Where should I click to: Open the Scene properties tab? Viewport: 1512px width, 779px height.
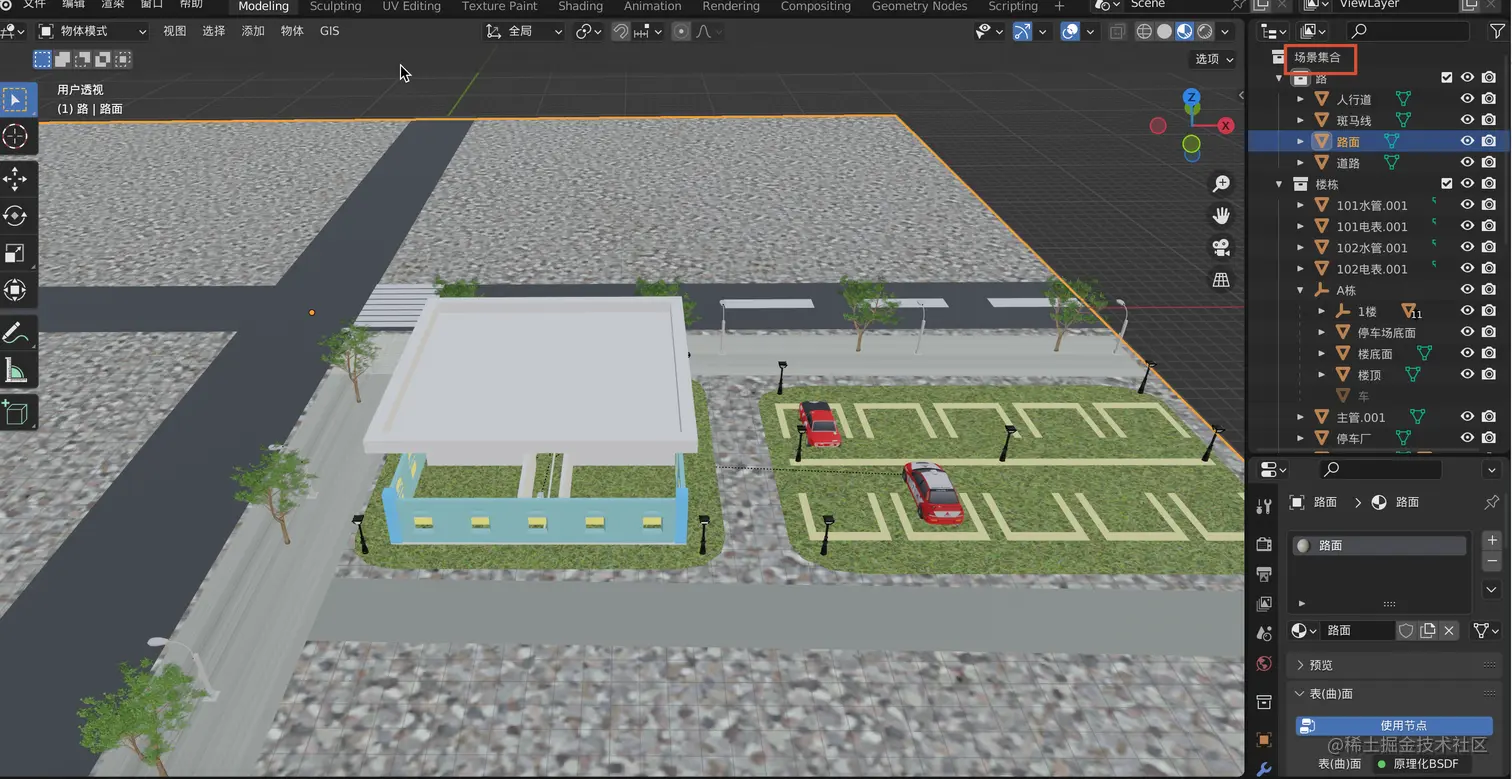(x=1264, y=634)
